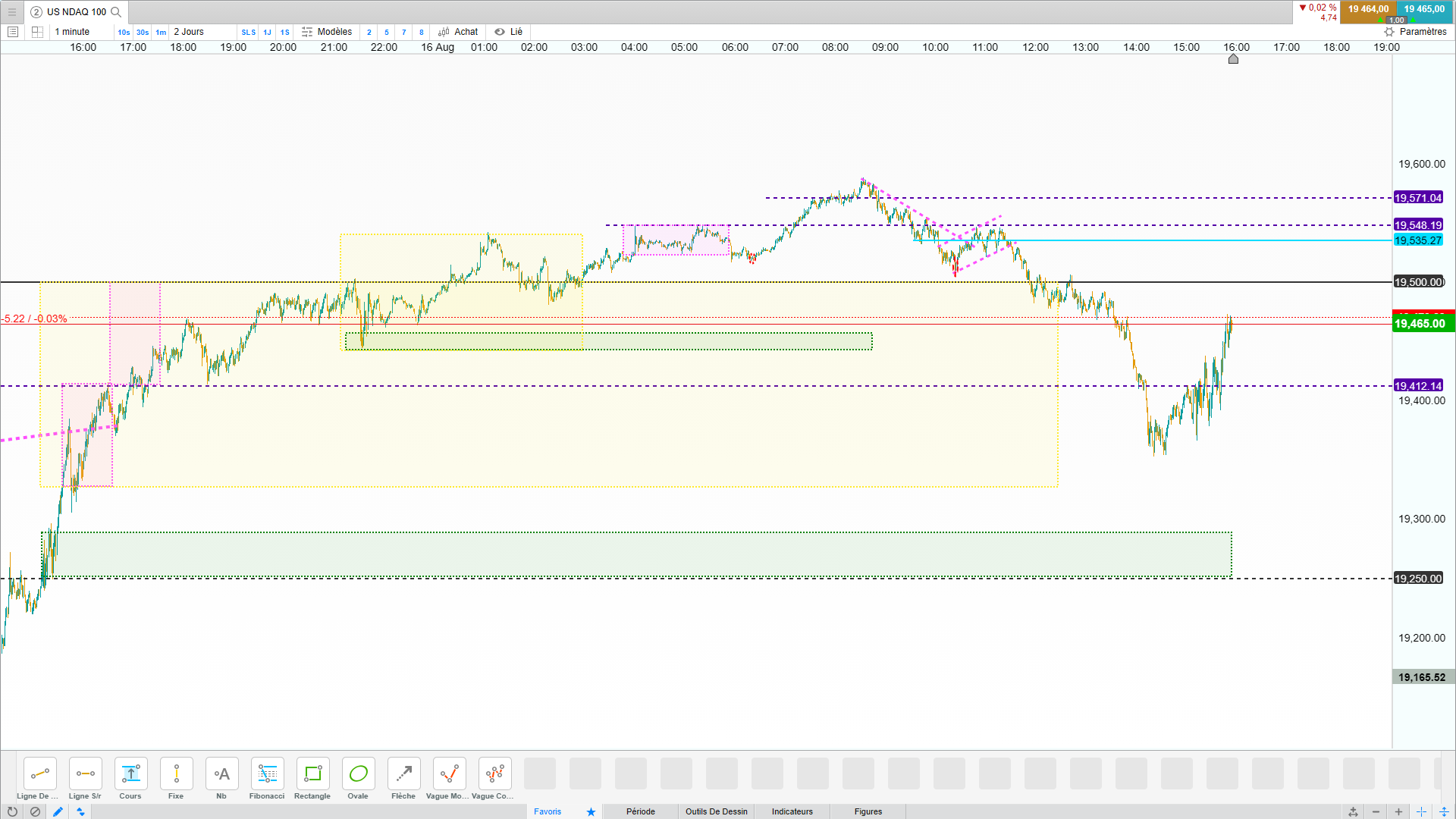
Task: Select the Cours price tool
Action: [130, 774]
